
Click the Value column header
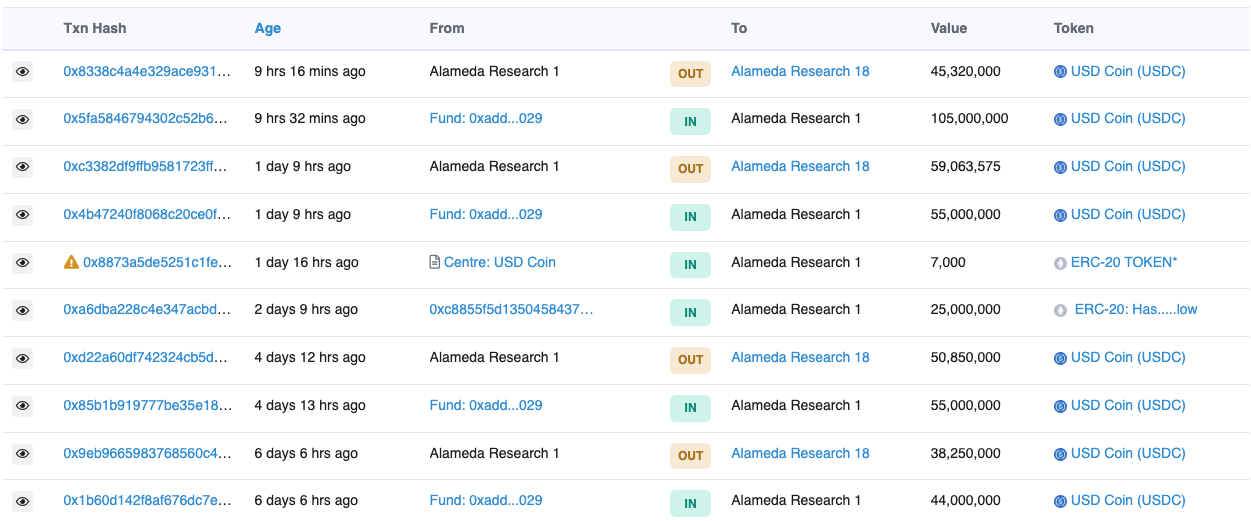(x=949, y=28)
